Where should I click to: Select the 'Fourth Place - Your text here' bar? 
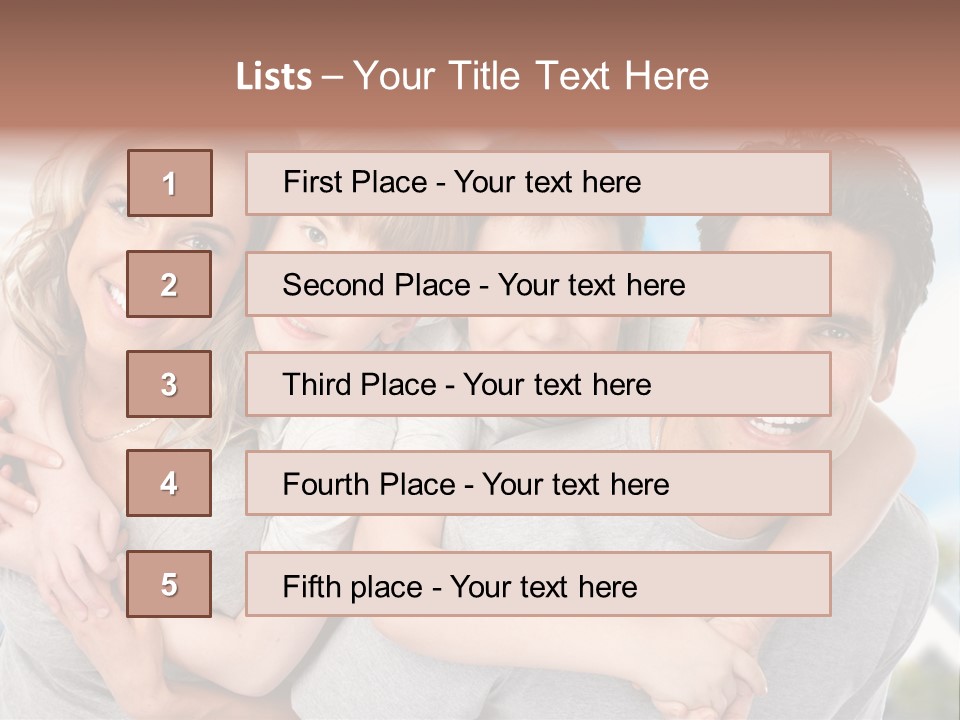[x=538, y=484]
